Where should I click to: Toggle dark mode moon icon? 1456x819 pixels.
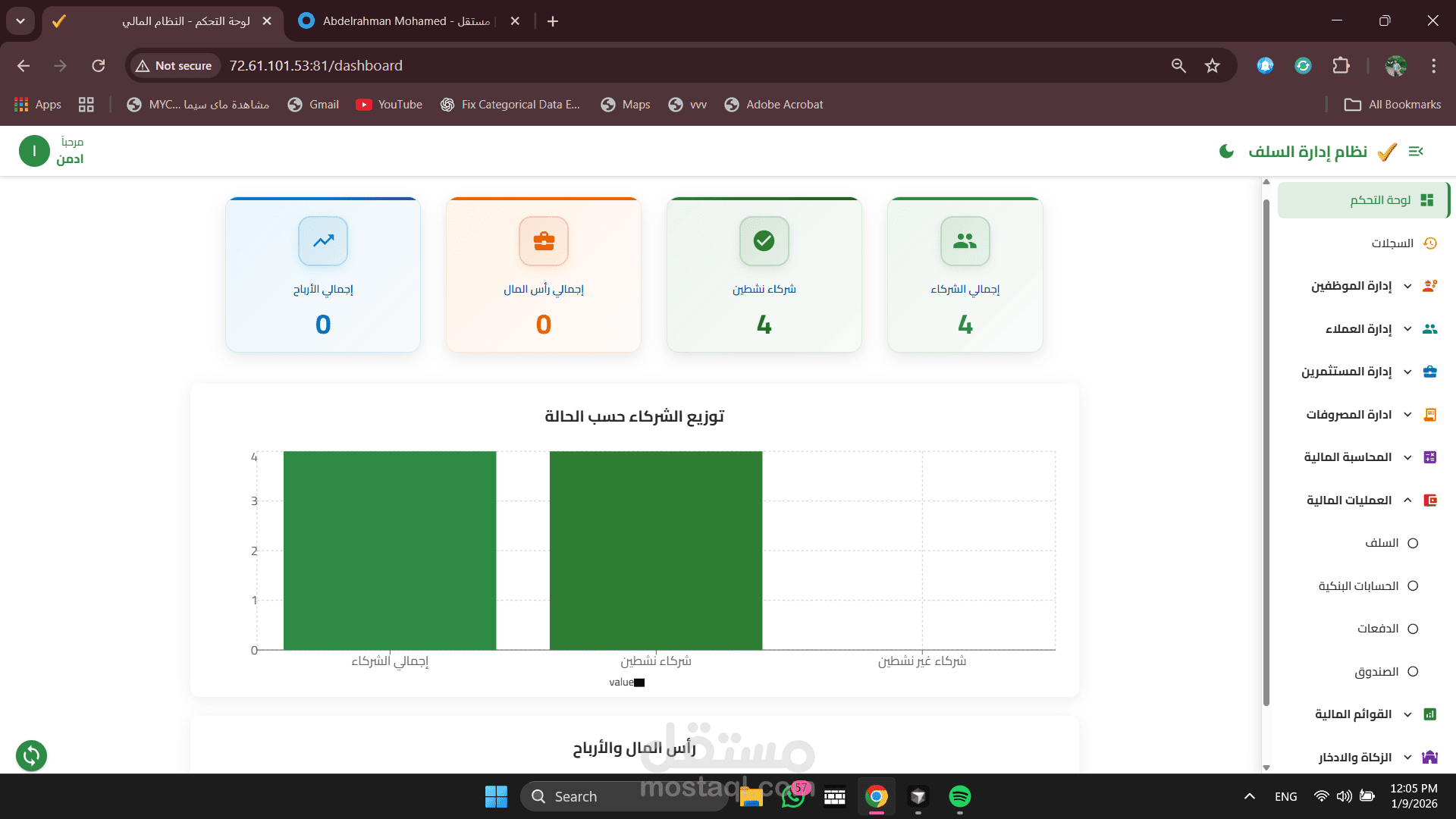[1226, 152]
